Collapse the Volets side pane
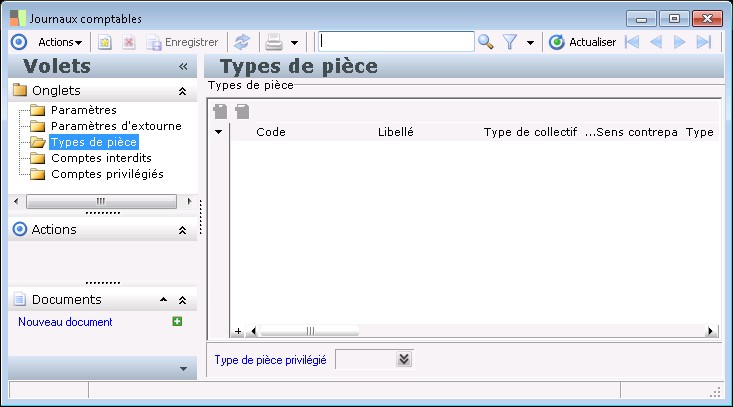The image size is (733, 407). pyautogui.click(x=183, y=67)
